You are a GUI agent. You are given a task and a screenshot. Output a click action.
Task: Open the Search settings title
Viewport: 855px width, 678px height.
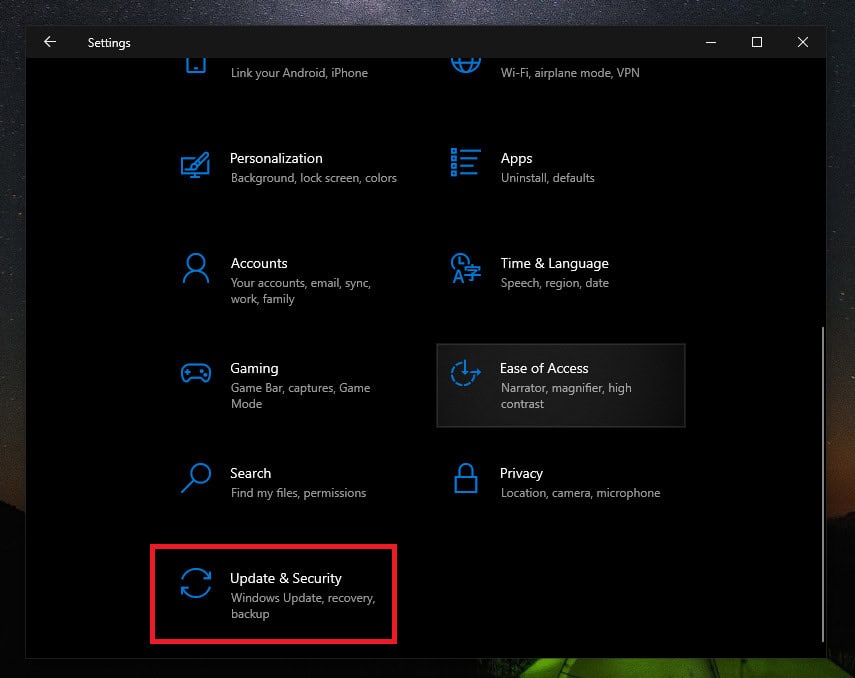pyautogui.click(x=250, y=473)
